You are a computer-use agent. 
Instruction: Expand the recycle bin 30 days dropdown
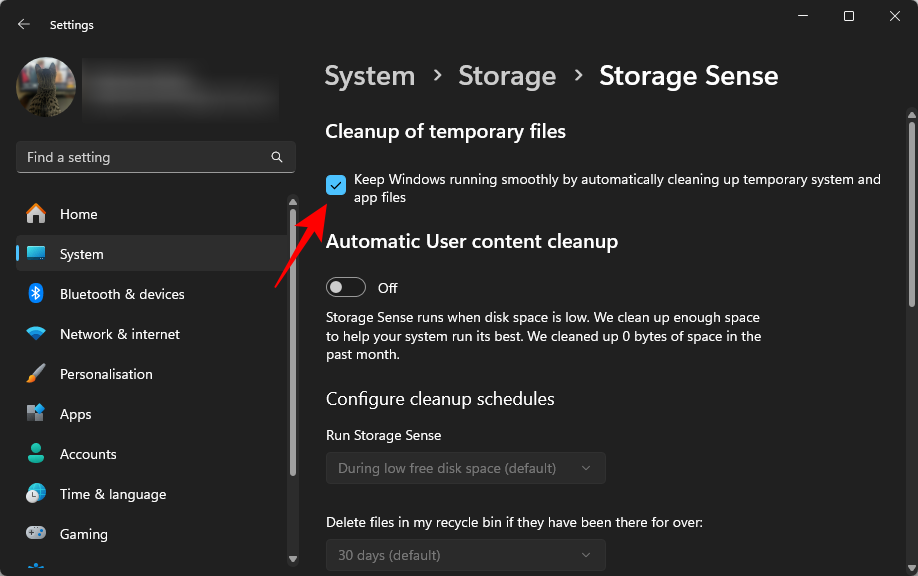point(466,555)
